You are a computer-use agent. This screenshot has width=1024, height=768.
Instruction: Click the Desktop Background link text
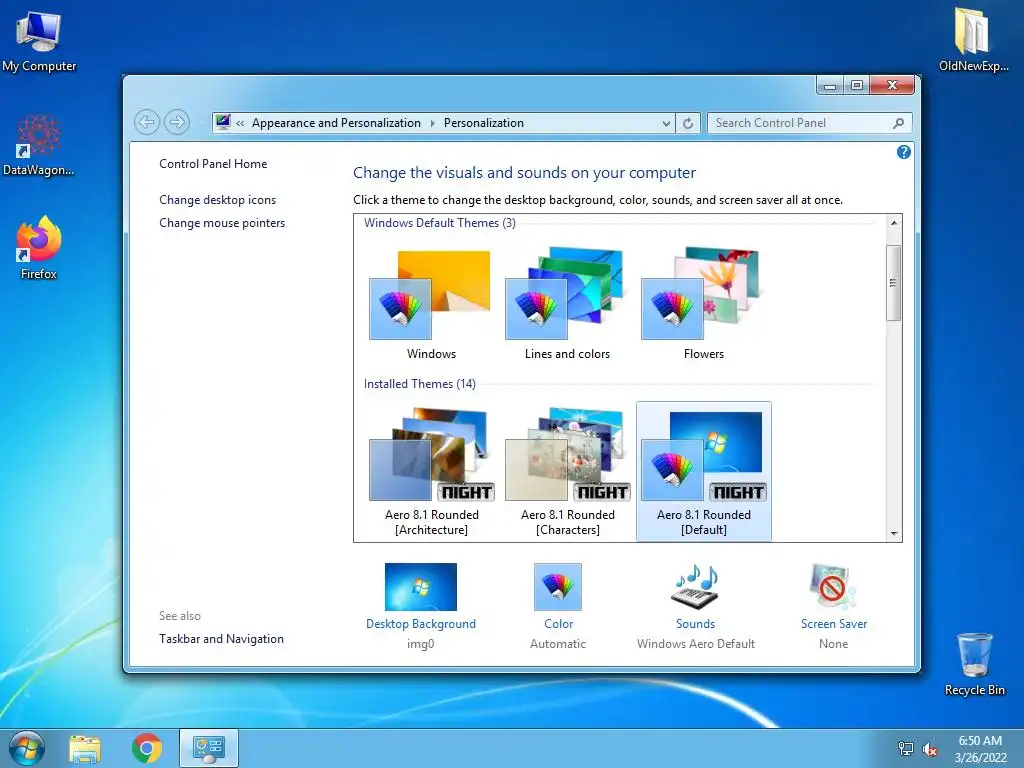pos(421,624)
